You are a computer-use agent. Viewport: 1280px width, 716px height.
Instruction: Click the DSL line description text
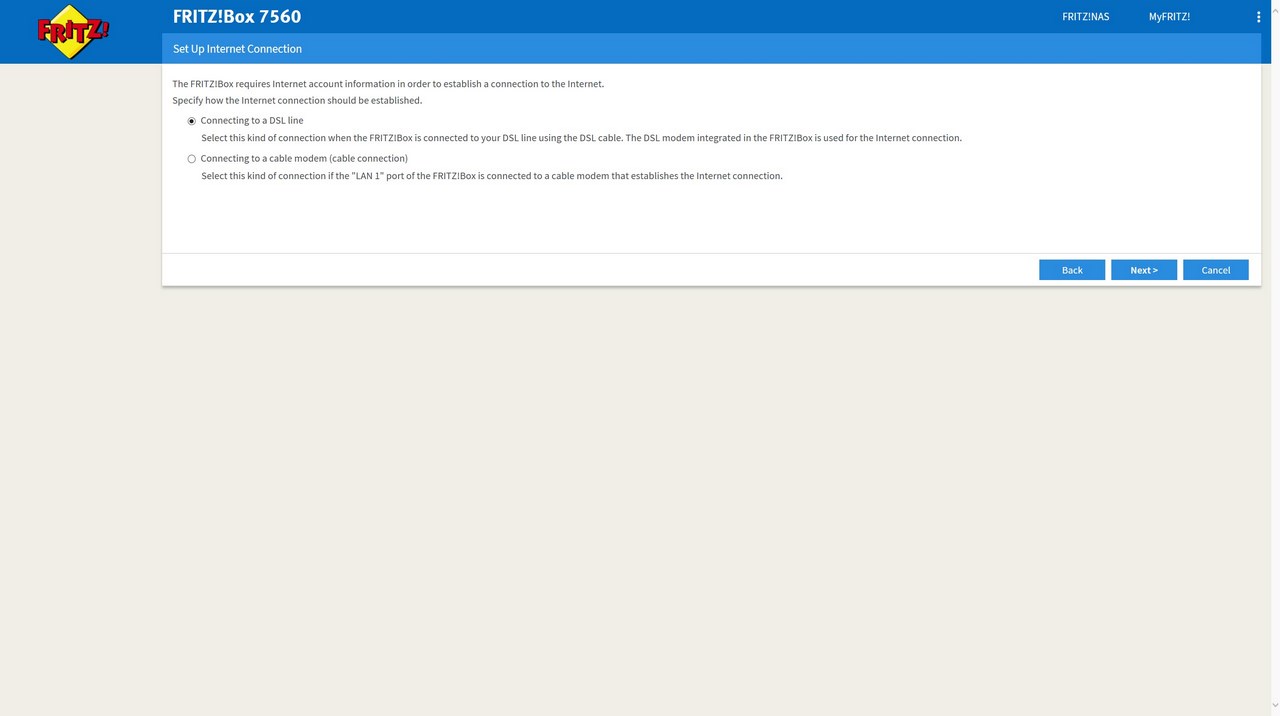(x=581, y=138)
